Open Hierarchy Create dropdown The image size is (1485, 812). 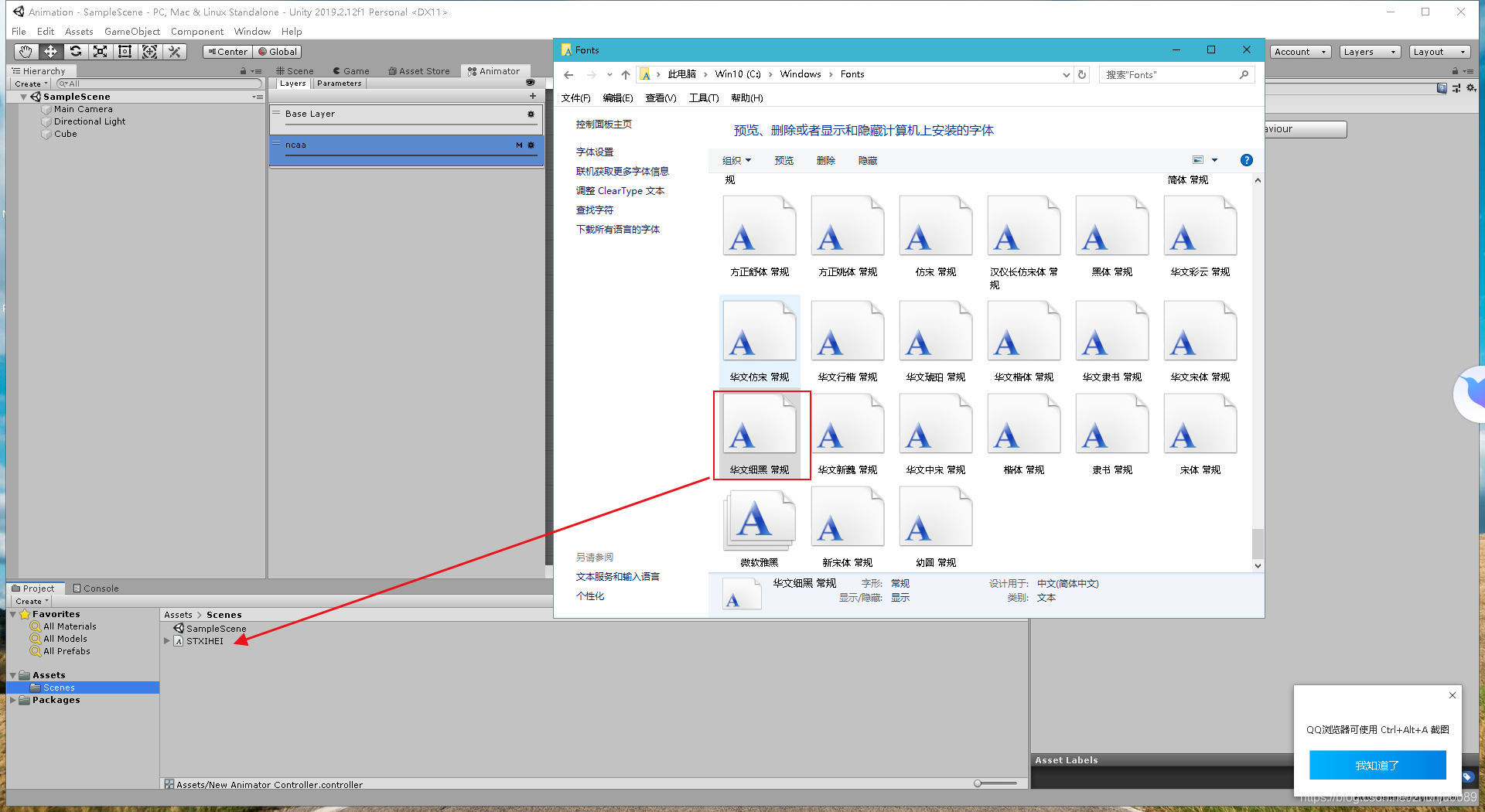tap(31, 84)
